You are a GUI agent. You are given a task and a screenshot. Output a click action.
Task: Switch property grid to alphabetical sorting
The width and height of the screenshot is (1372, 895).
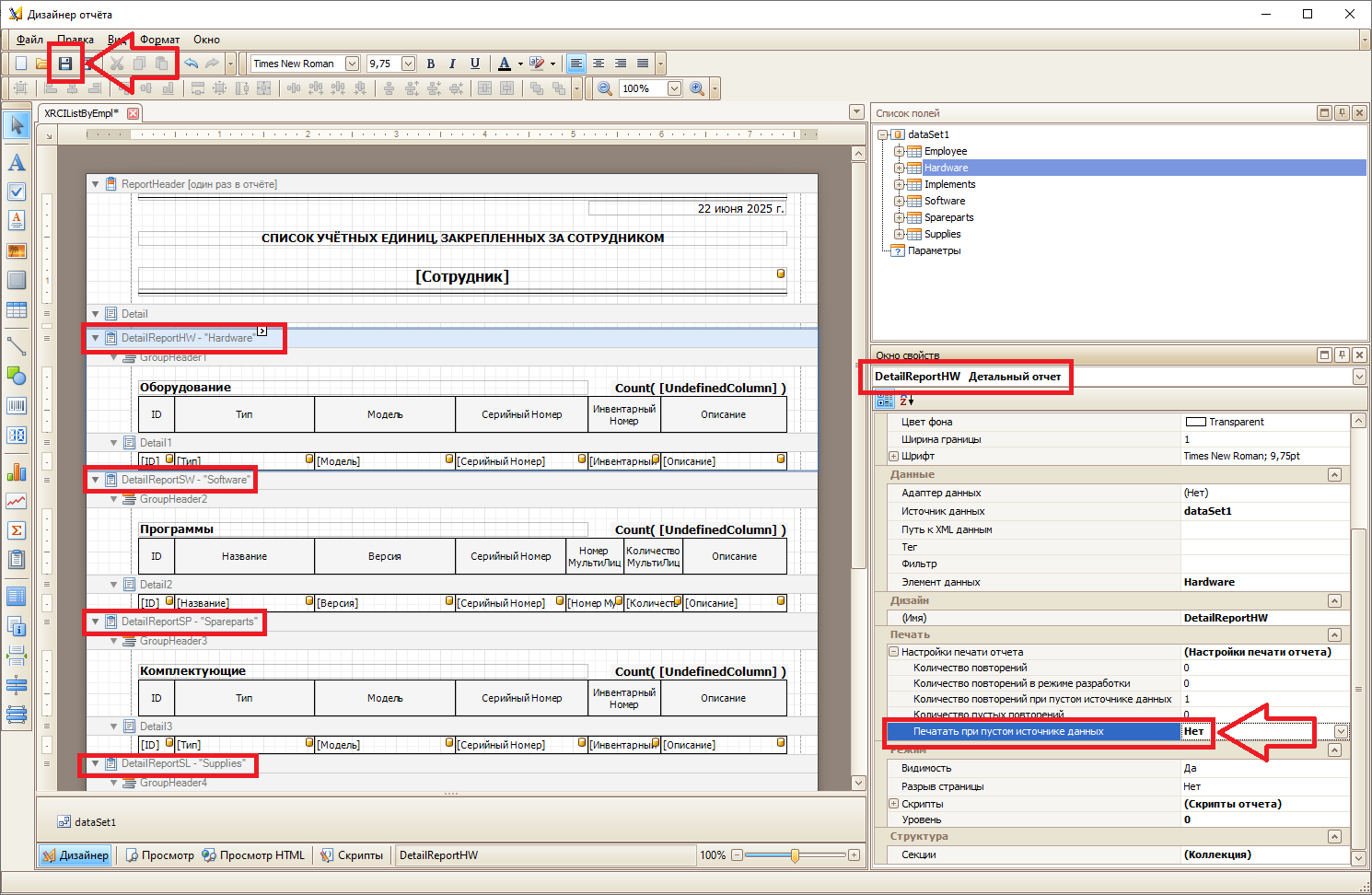tap(906, 401)
